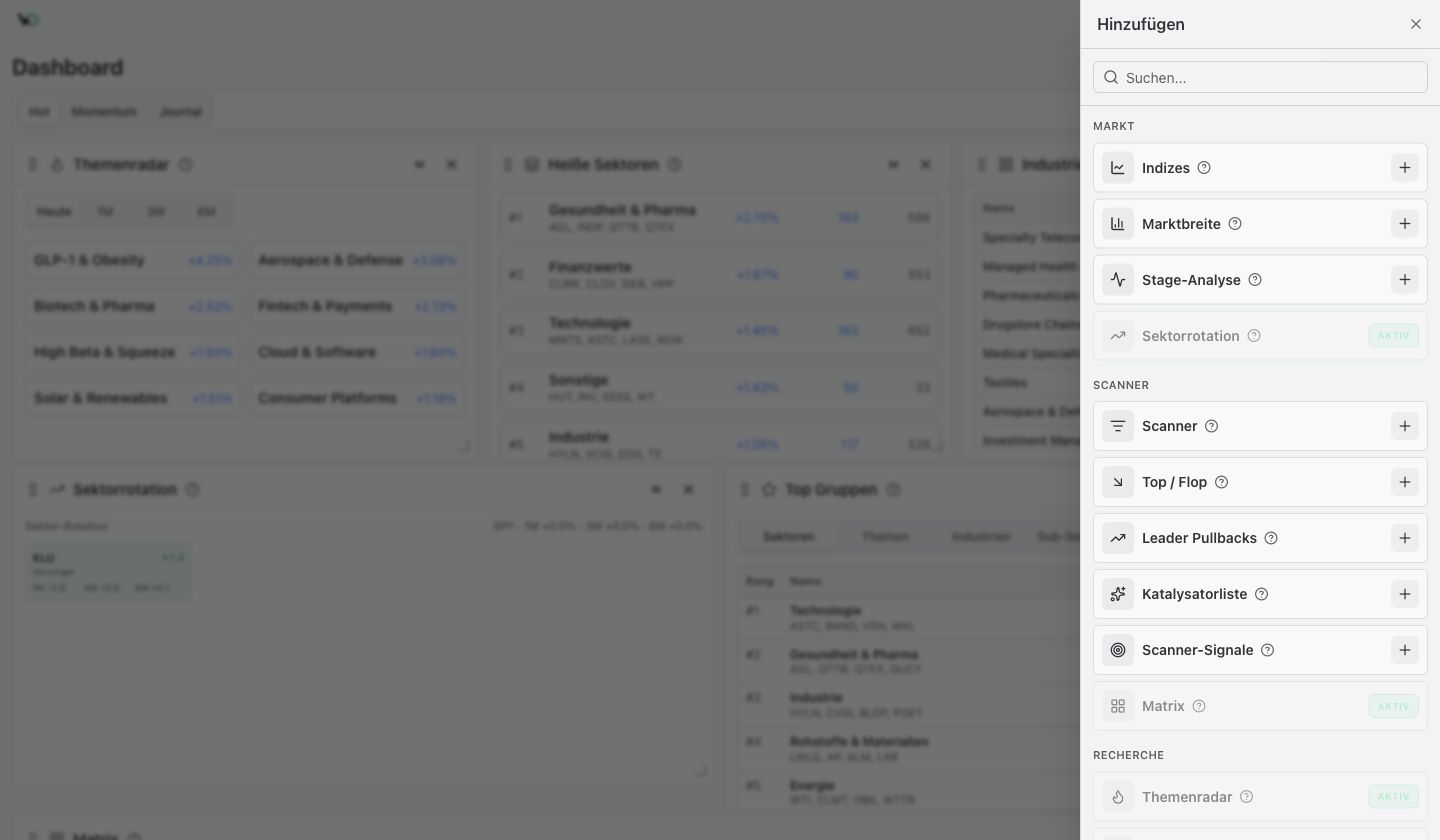
Task: Collapse the Themenradar widget dropdown arrow
Action: click(x=419, y=164)
